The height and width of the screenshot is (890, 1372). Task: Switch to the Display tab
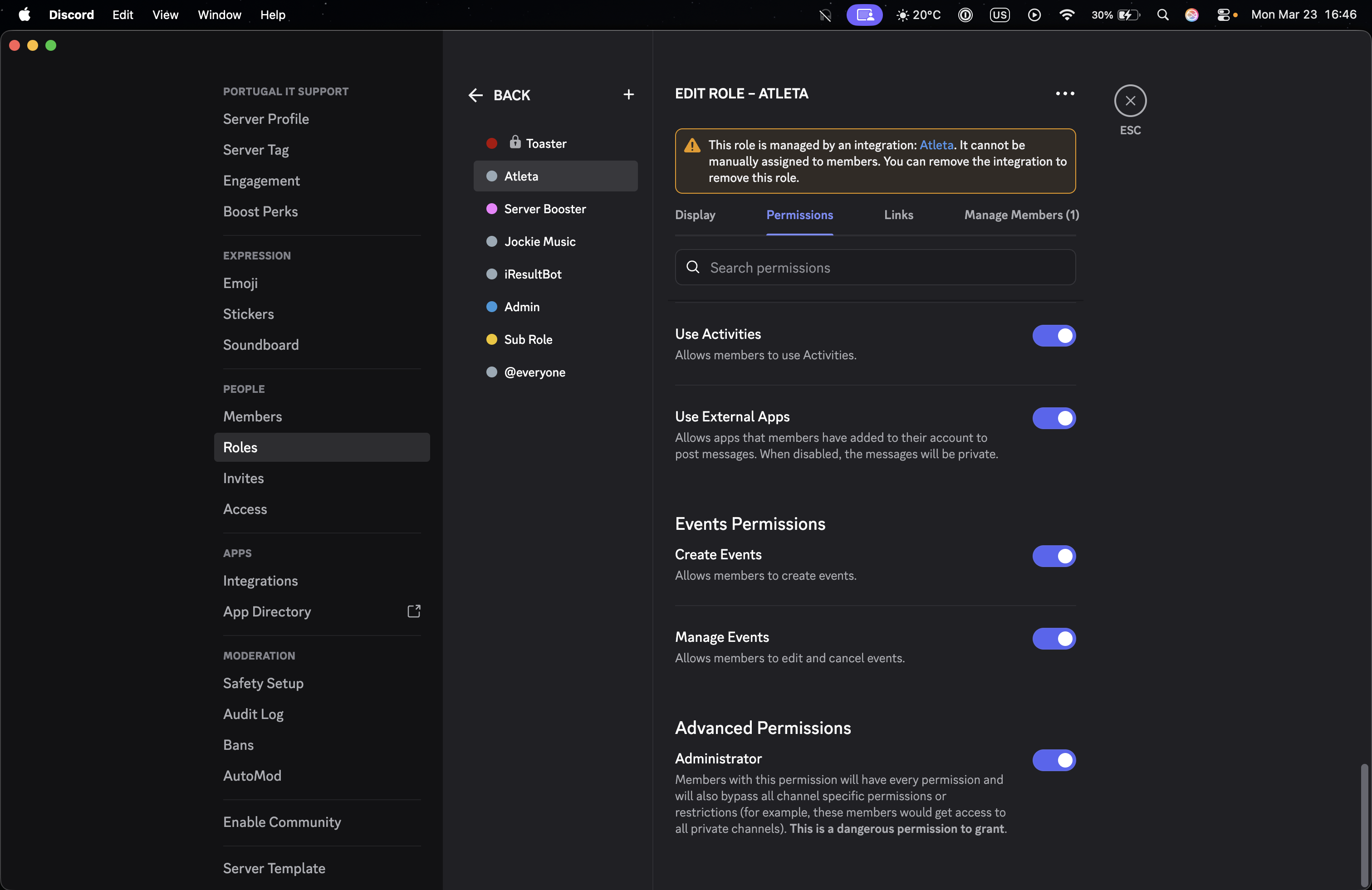point(695,215)
